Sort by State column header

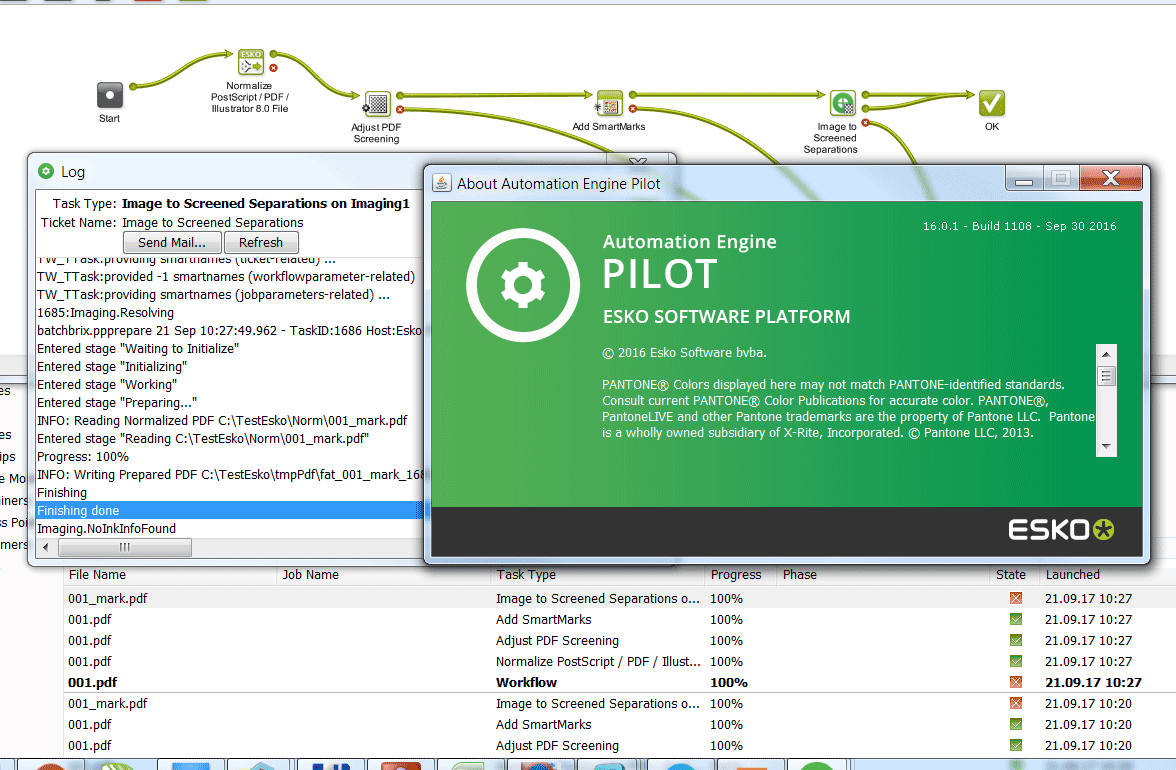pos(1010,575)
